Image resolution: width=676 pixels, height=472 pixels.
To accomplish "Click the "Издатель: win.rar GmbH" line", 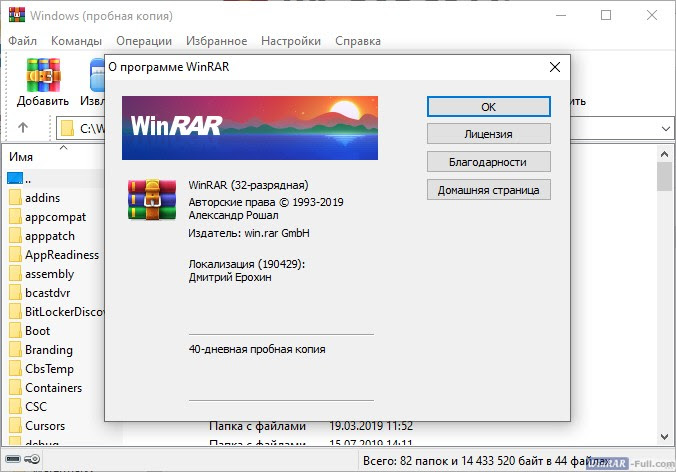I will [x=249, y=233].
